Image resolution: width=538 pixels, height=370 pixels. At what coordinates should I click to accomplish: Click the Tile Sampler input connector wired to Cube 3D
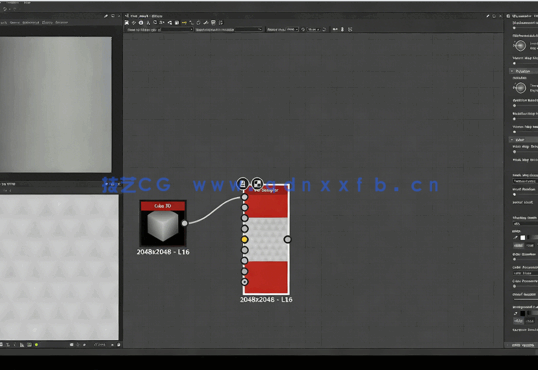[244, 197]
